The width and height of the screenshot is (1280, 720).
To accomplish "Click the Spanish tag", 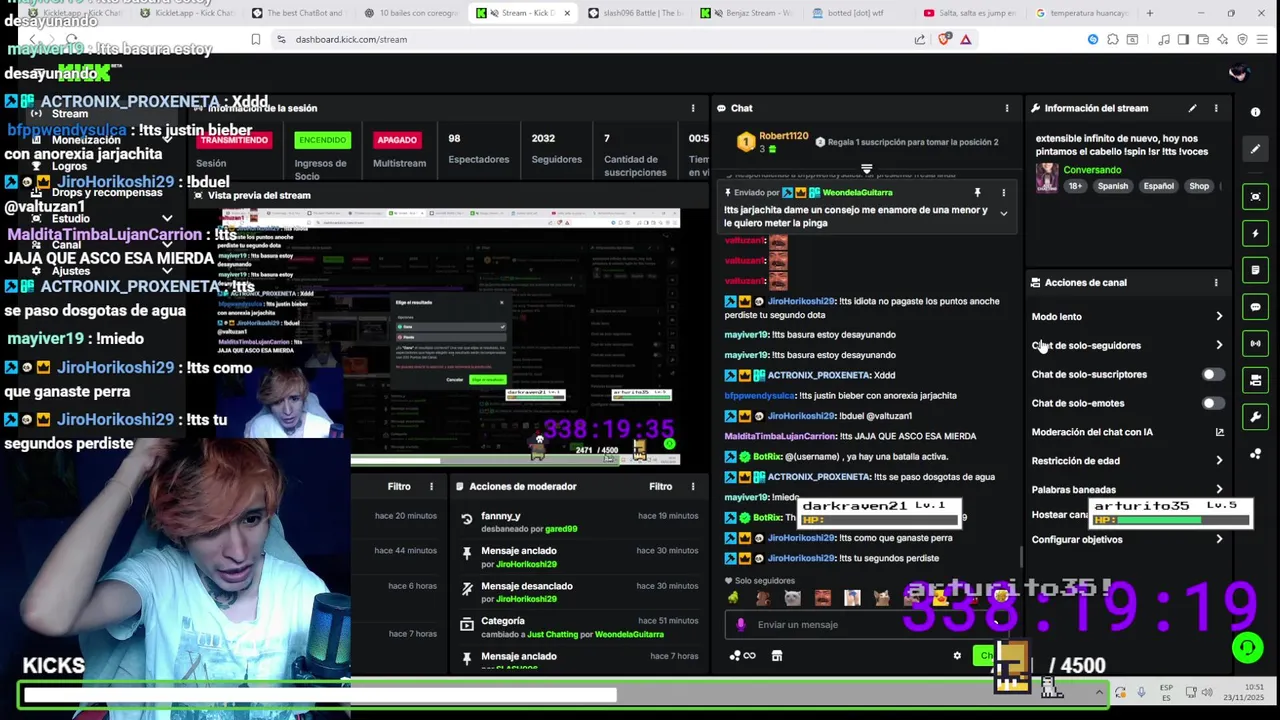I will tap(1112, 186).
